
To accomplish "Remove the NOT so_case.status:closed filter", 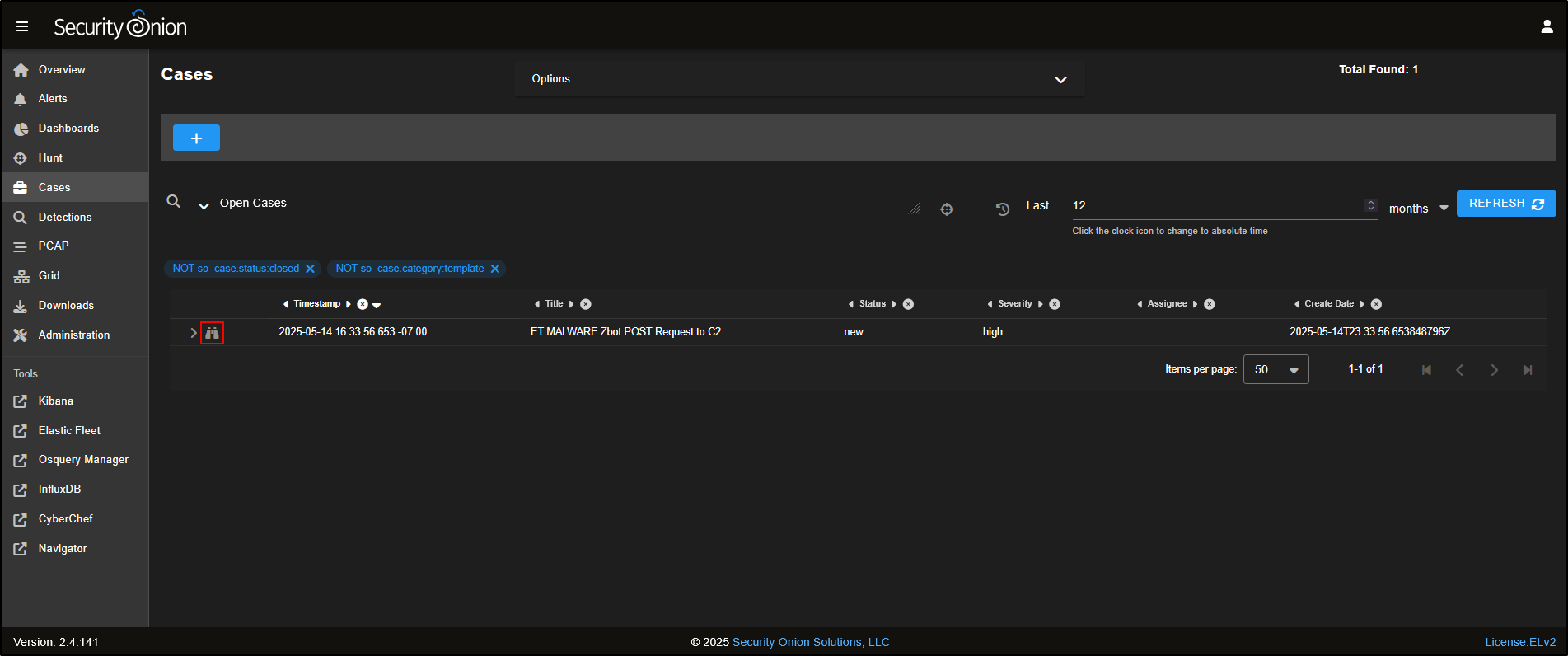I will [x=311, y=269].
